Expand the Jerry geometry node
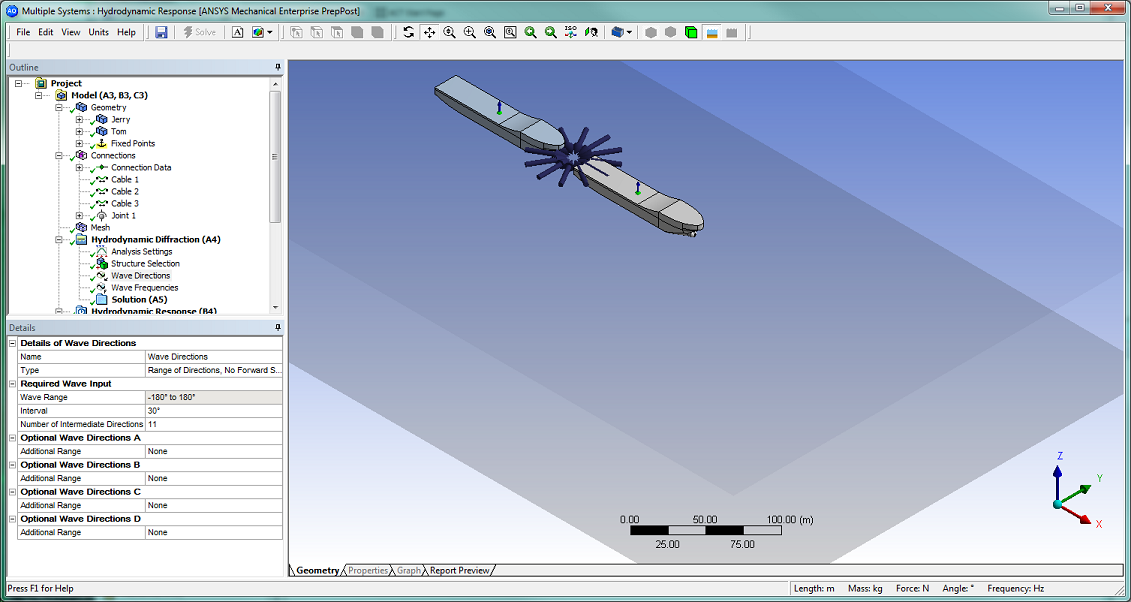 77,119
